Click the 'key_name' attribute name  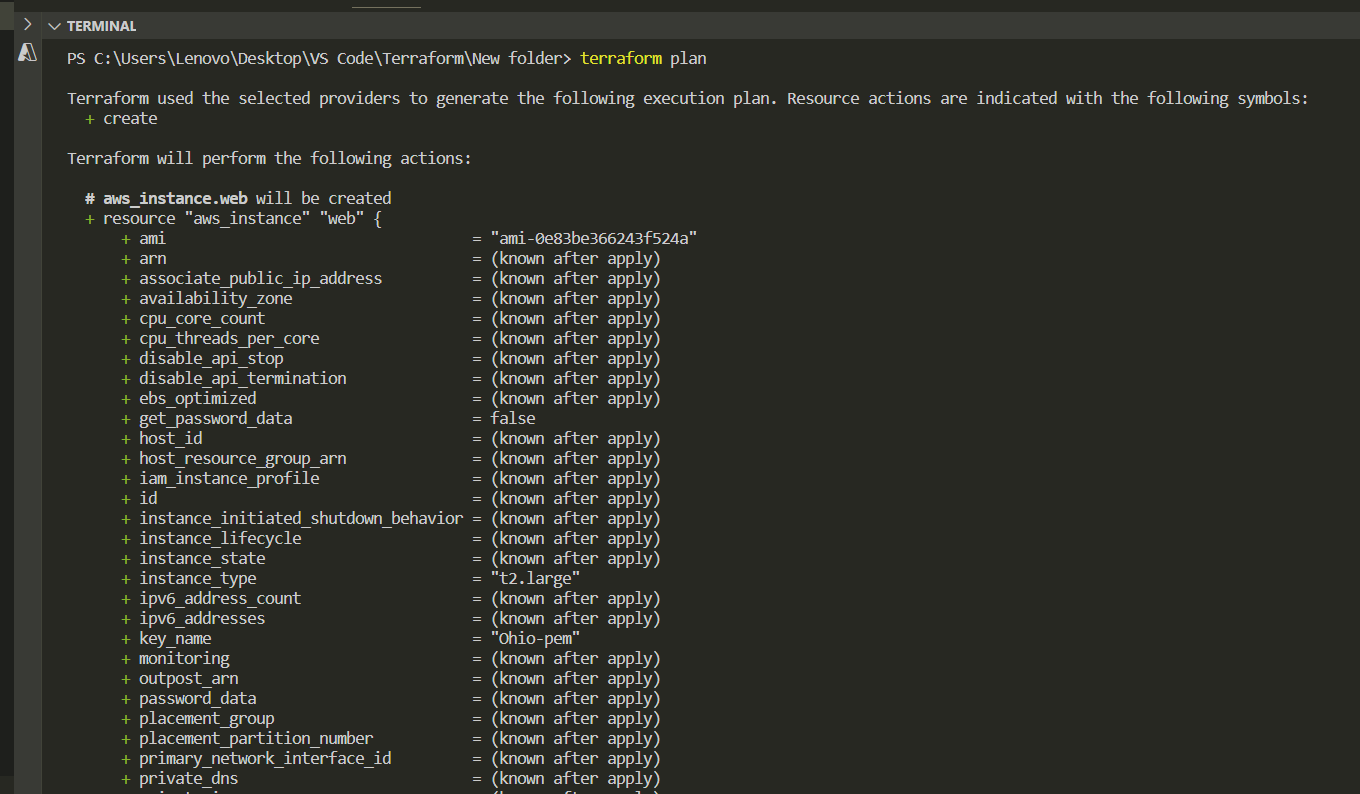tap(175, 638)
